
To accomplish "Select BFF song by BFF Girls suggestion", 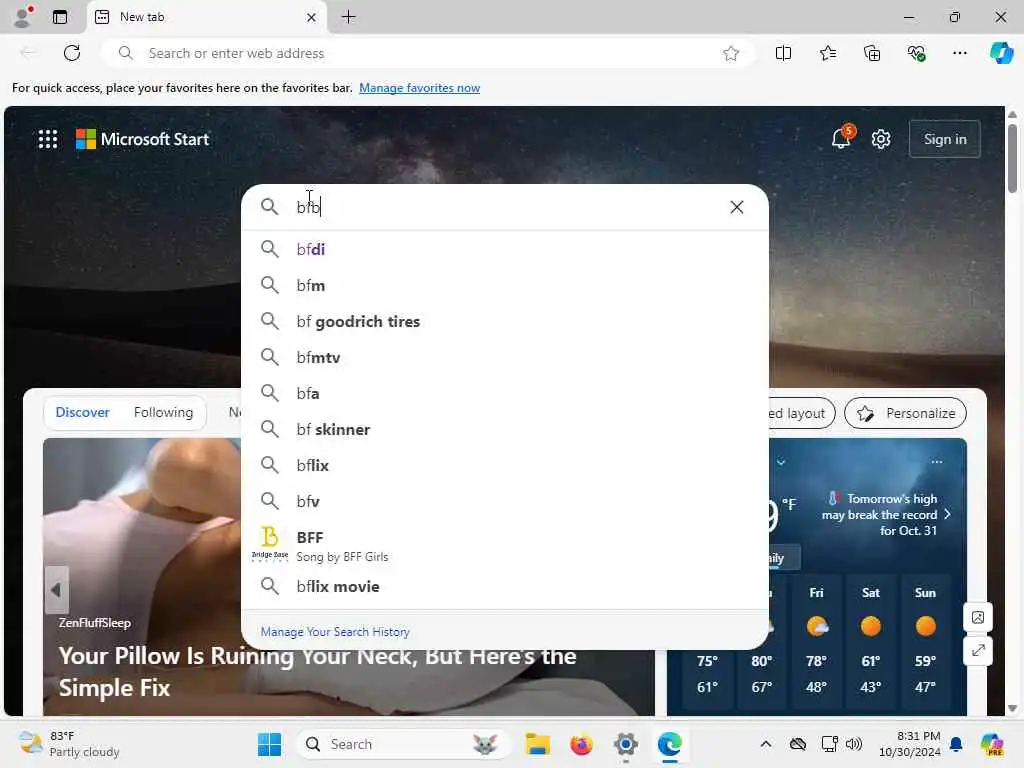I will (x=504, y=544).
